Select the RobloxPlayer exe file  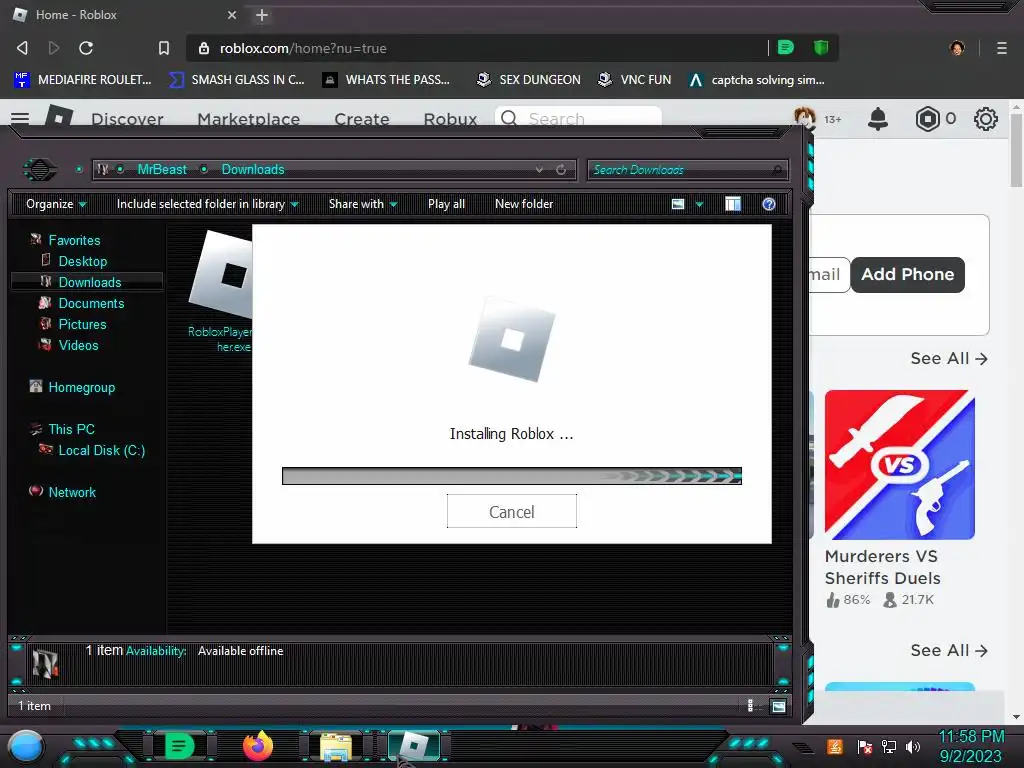pos(221,293)
